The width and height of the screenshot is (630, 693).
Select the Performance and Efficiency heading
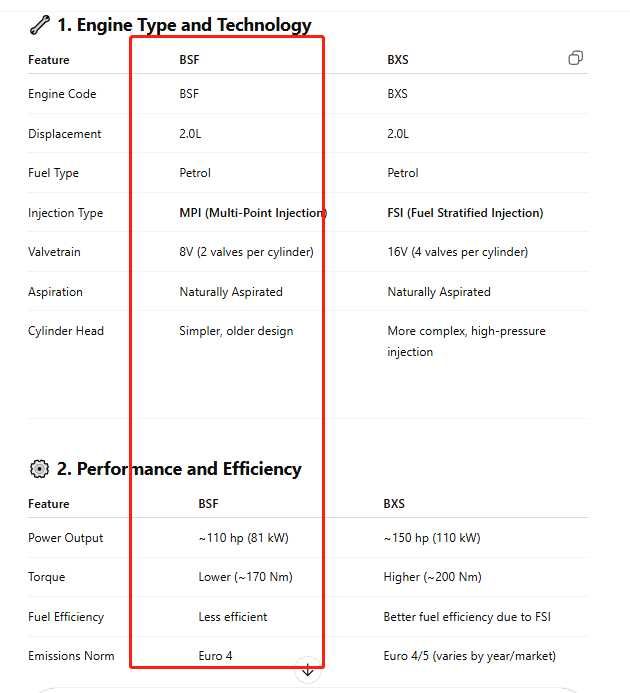tap(179, 469)
